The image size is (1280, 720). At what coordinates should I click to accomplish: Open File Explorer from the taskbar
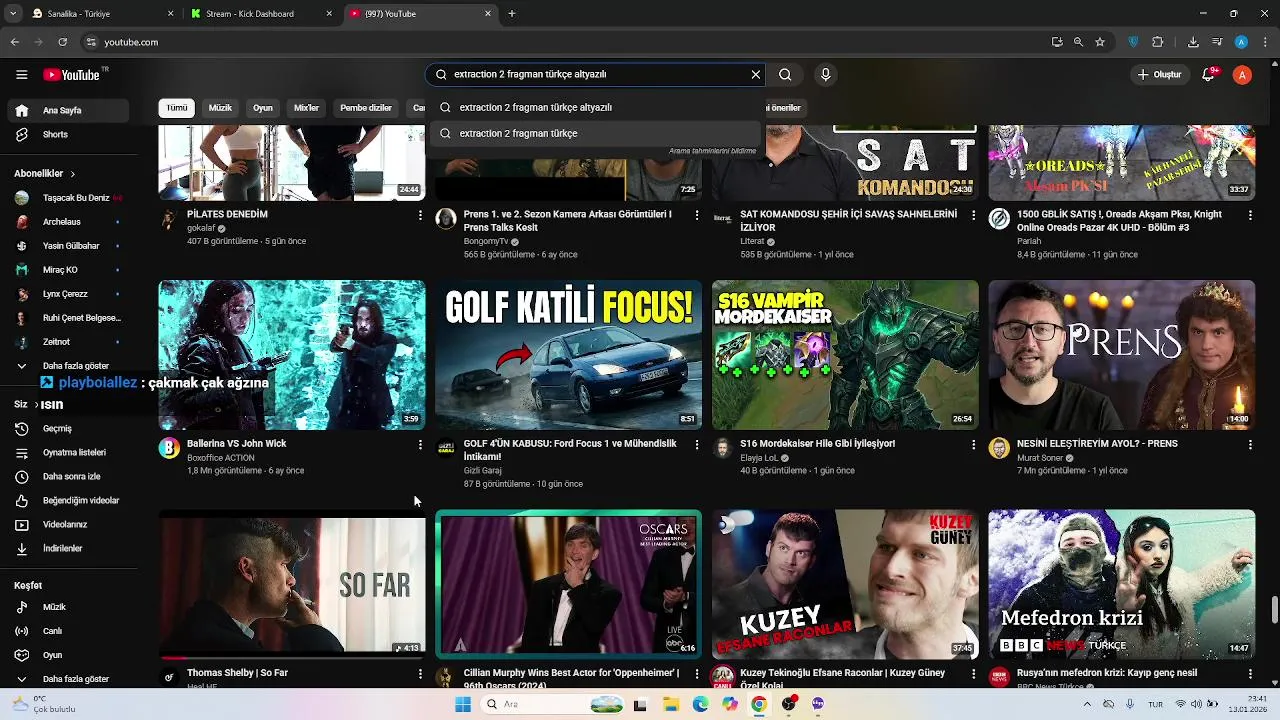[671, 704]
